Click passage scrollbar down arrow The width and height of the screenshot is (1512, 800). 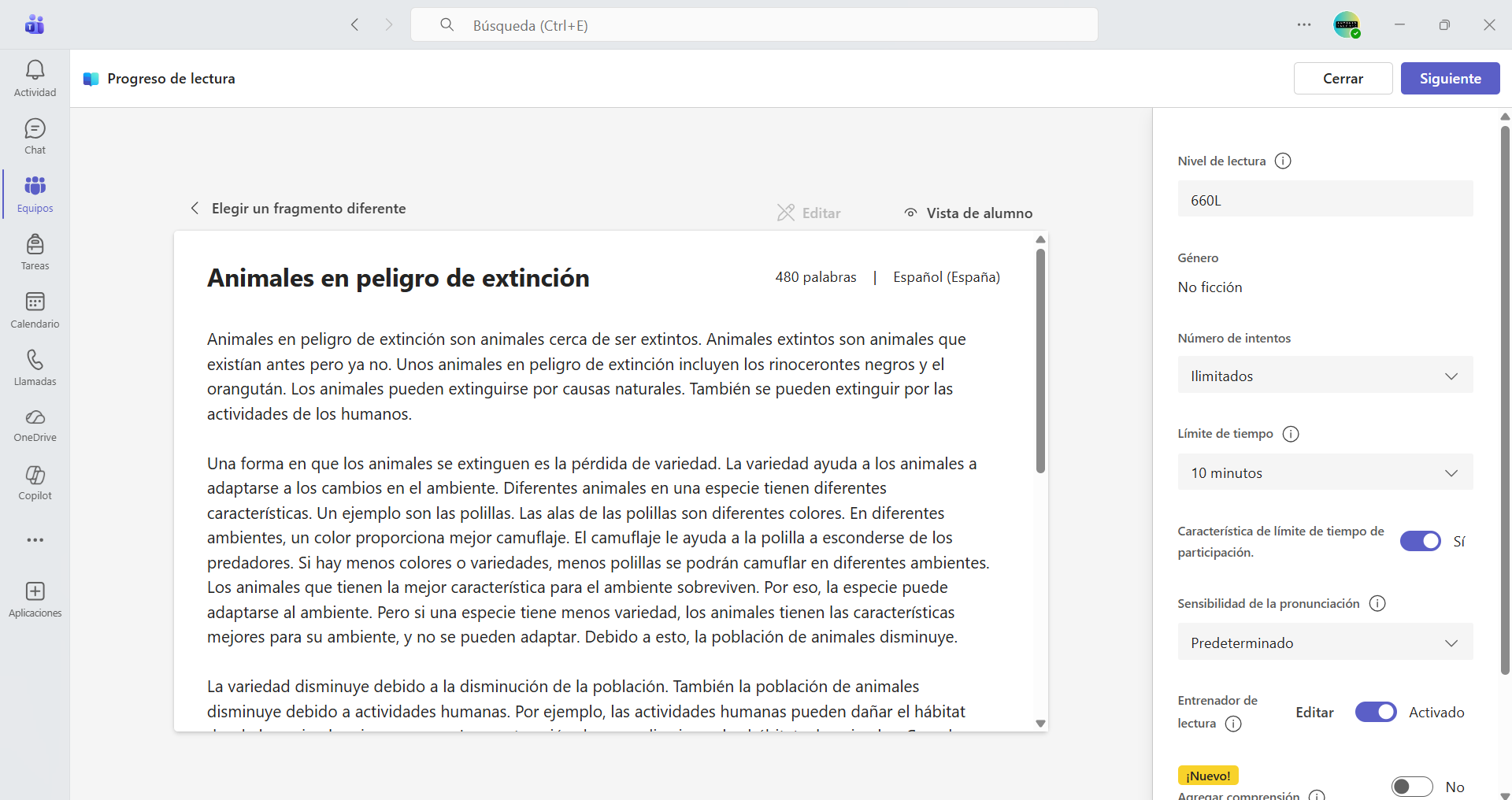[x=1040, y=723]
